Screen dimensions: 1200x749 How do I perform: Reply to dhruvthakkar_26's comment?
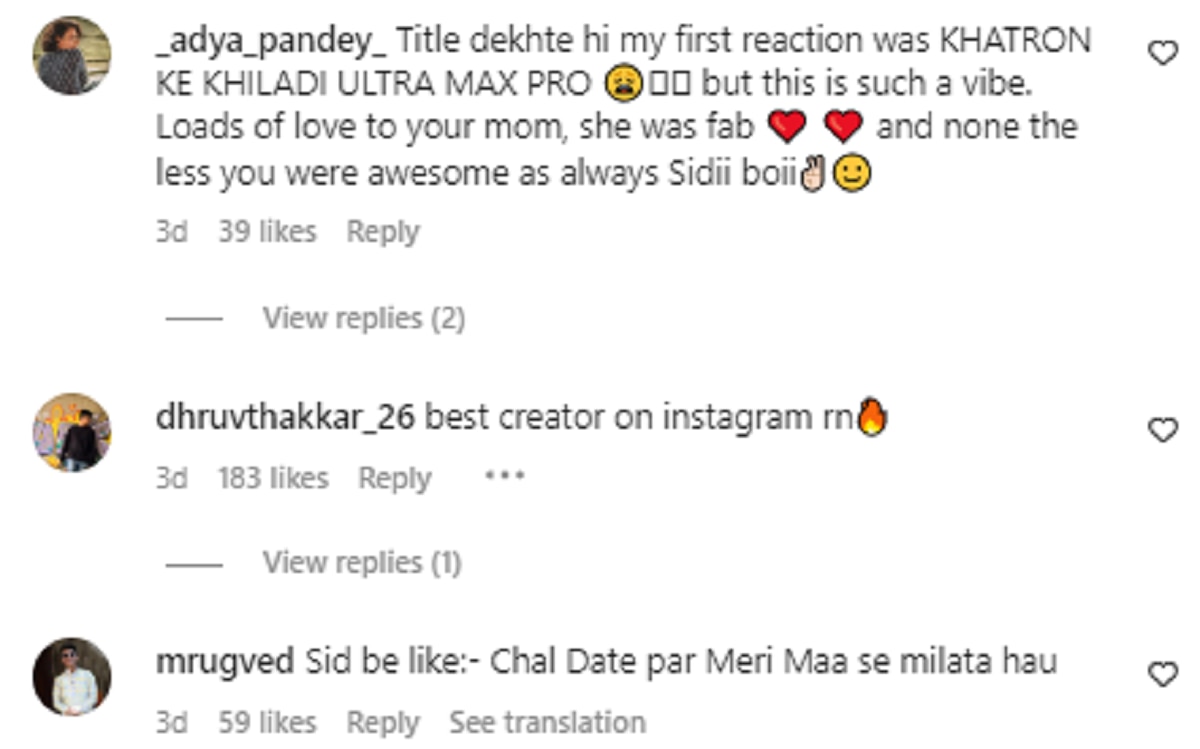[x=395, y=479]
